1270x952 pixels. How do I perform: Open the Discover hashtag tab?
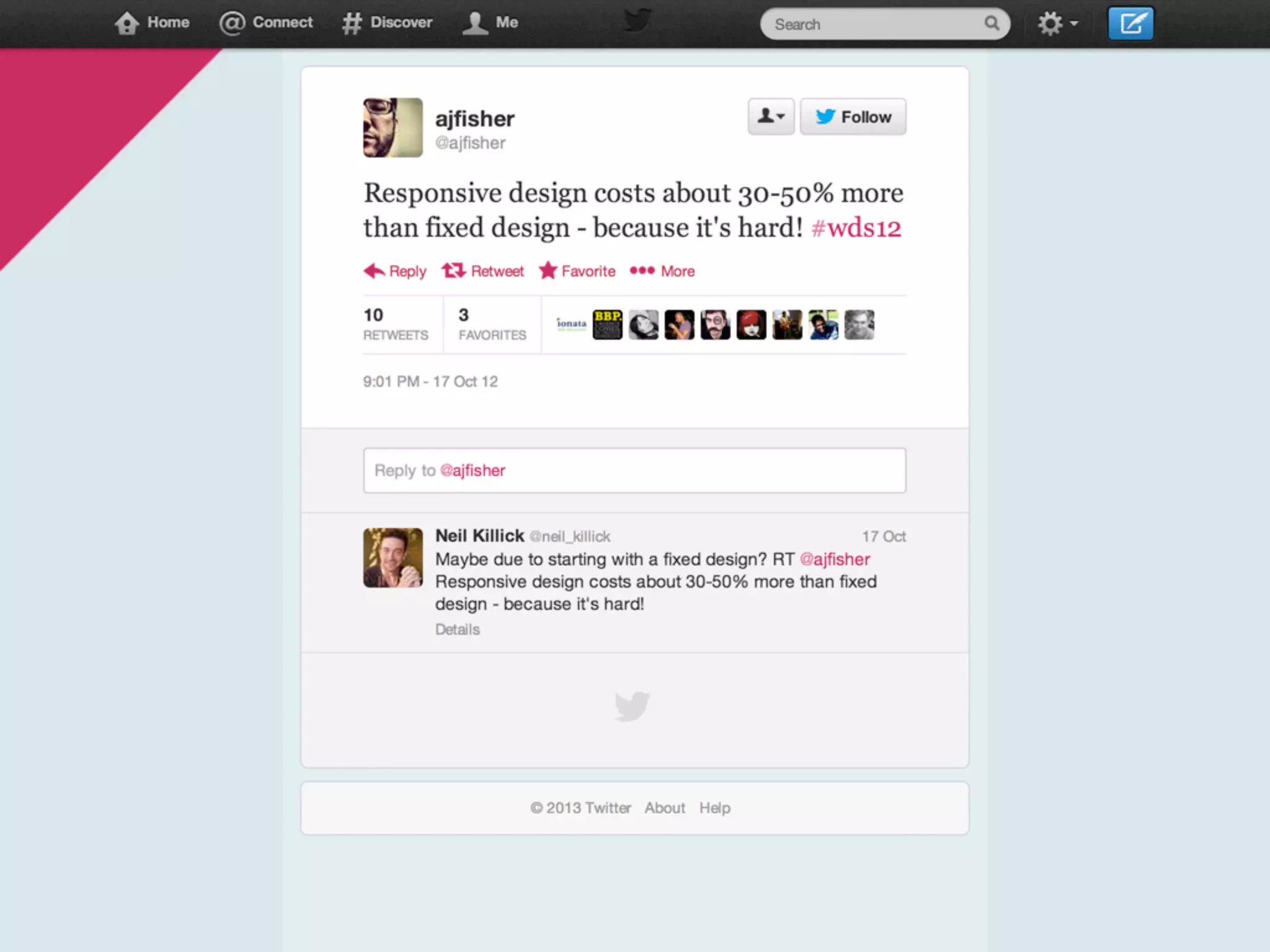coord(387,23)
